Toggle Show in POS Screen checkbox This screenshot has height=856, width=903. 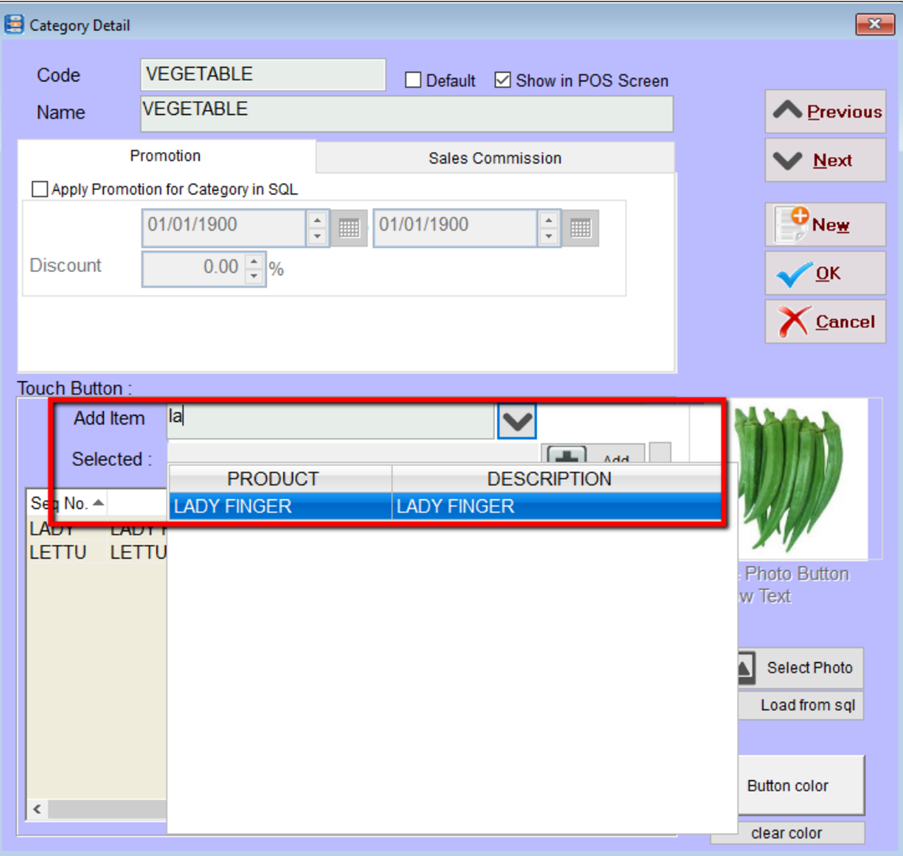pyautogui.click(x=503, y=81)
